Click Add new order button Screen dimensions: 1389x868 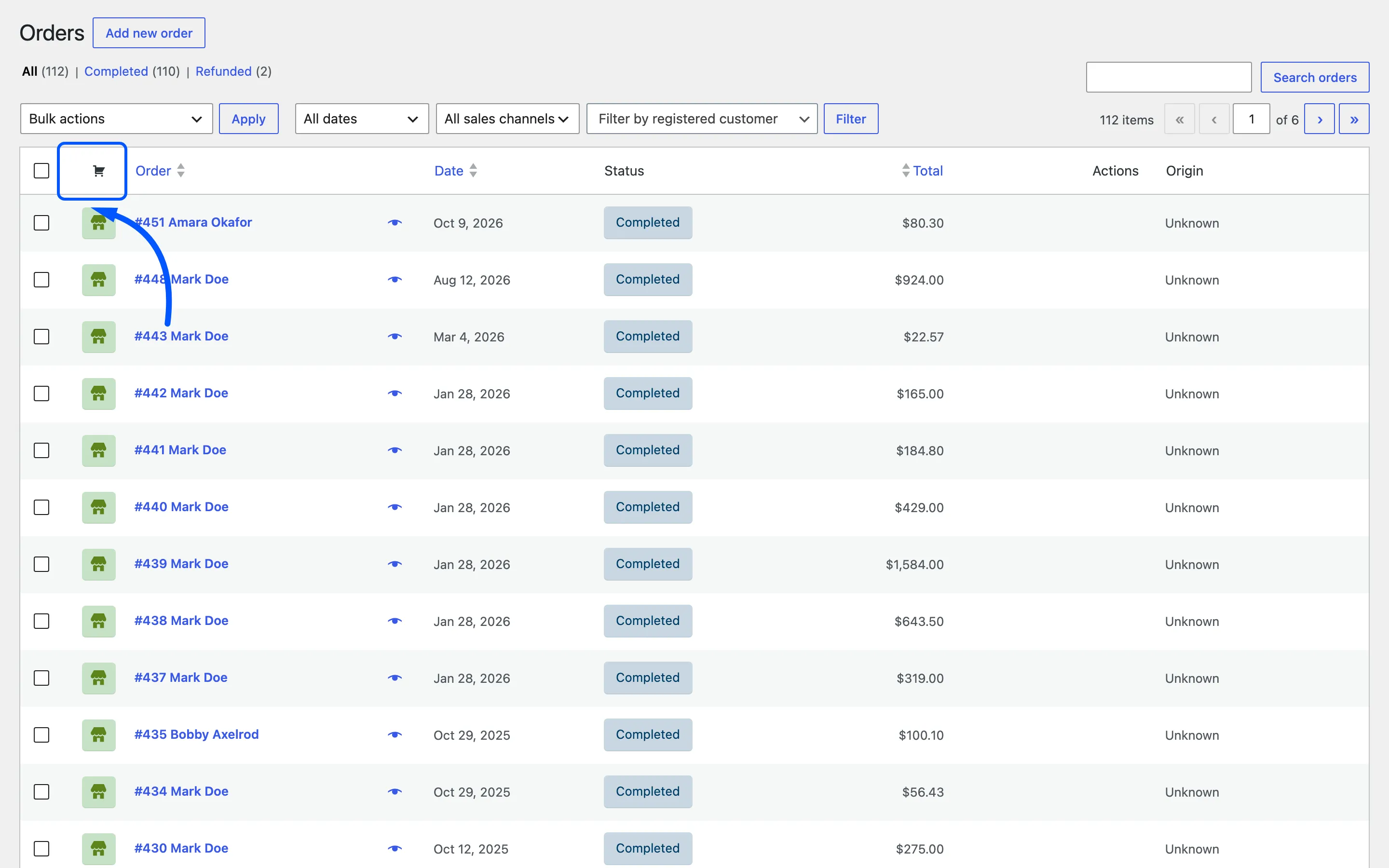pos(149,33)
